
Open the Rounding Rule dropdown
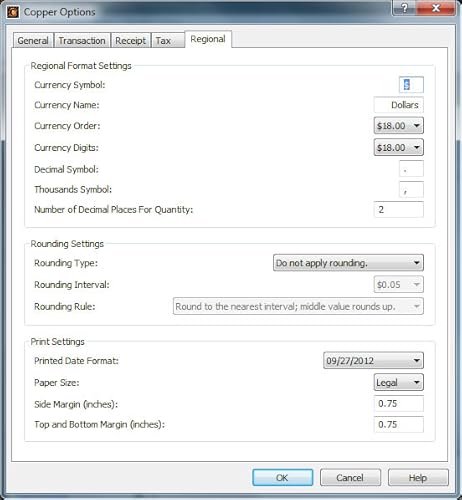click(298, 306)
